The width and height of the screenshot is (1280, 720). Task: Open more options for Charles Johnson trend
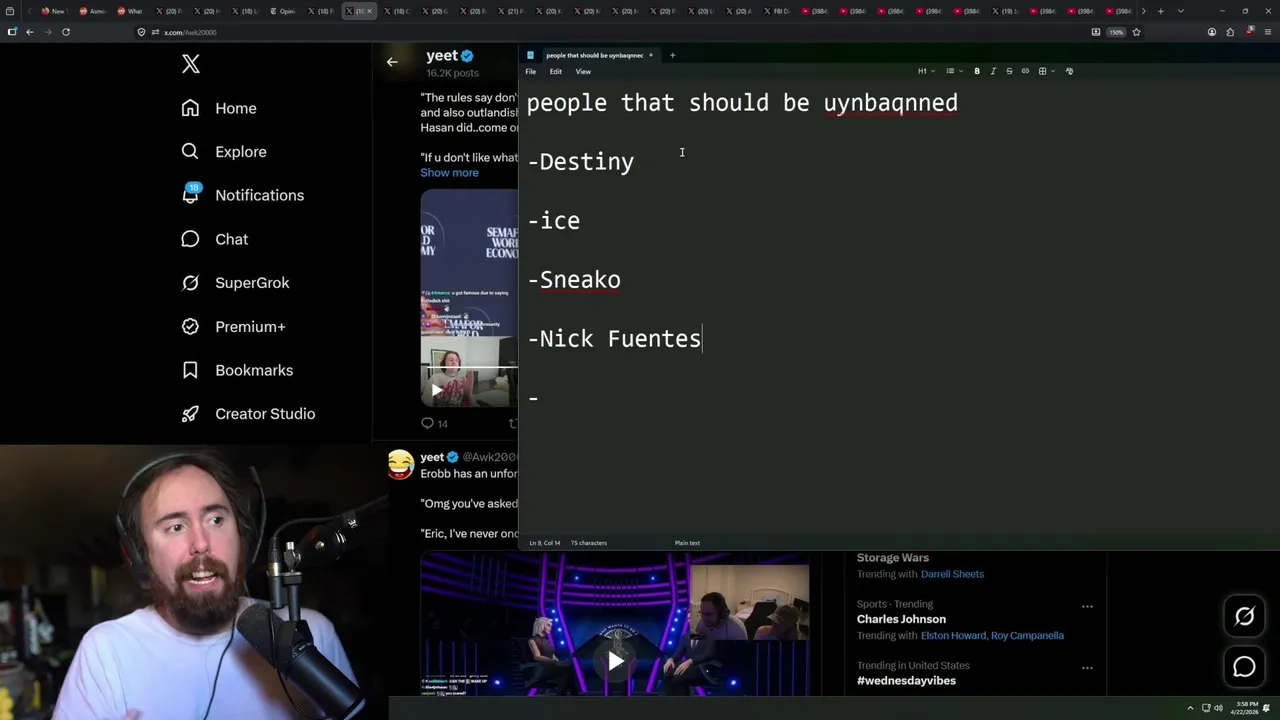1087,606
